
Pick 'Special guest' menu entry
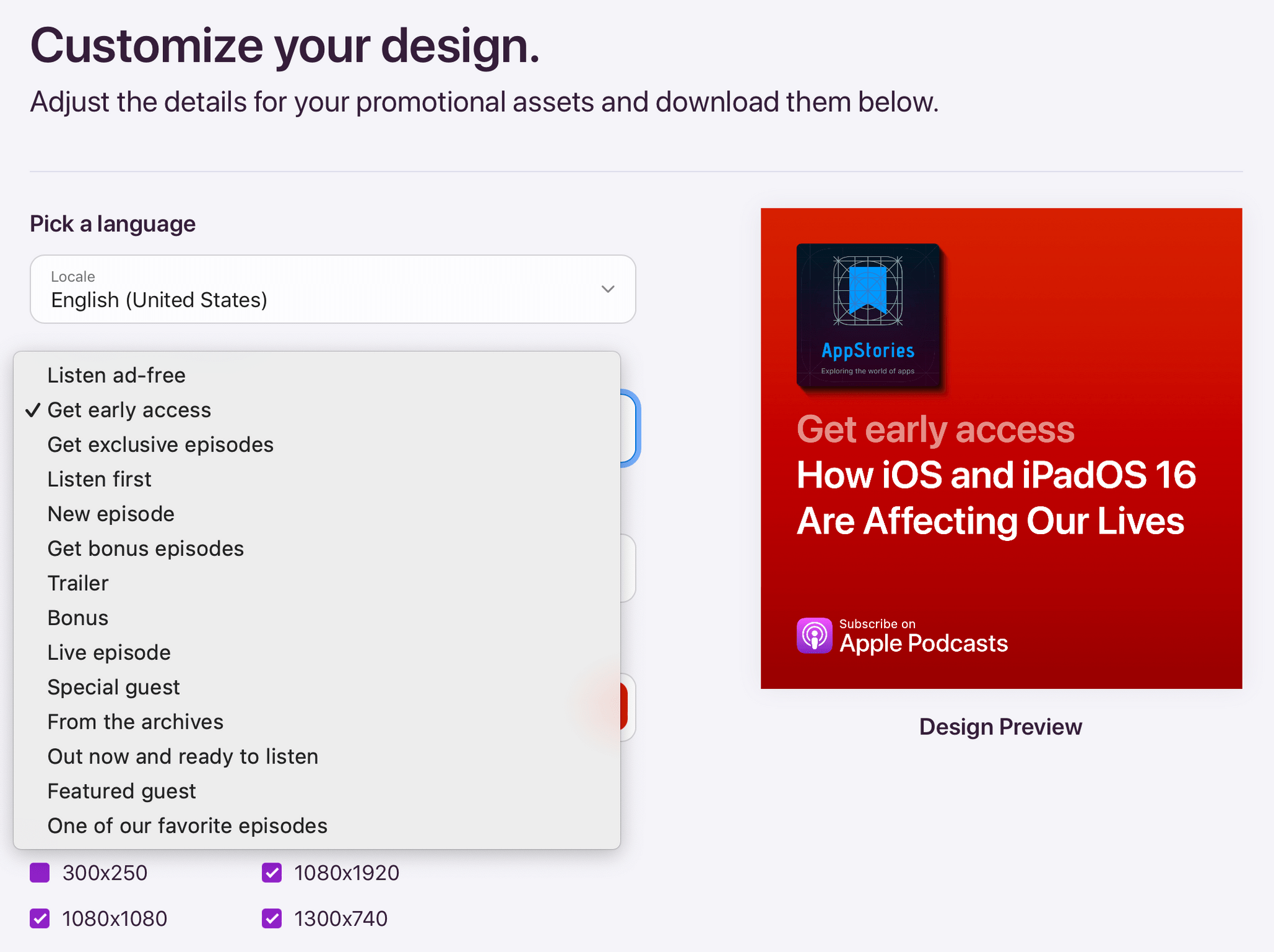point(317,687)
